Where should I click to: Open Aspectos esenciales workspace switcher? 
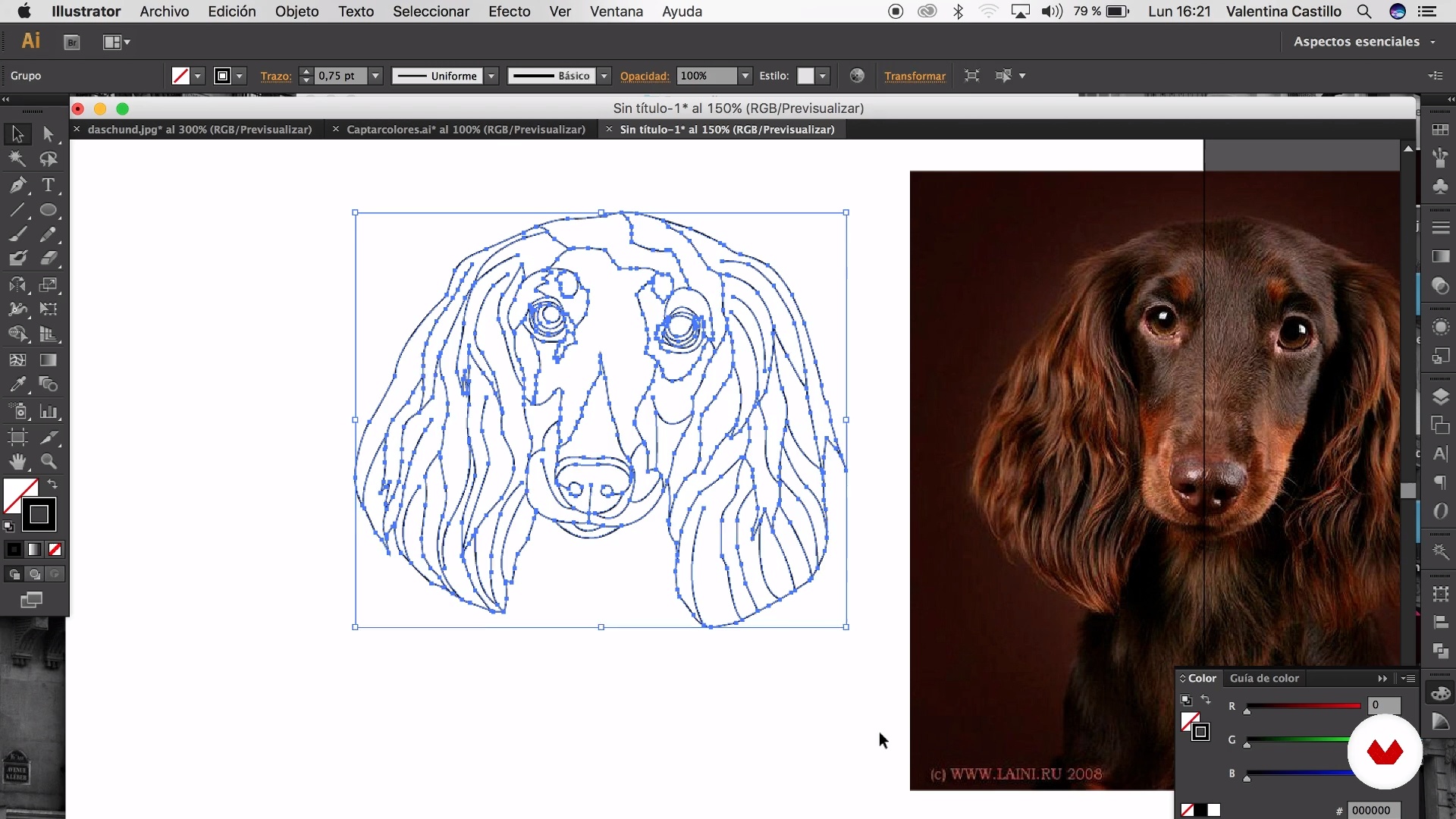(1364, 42)
